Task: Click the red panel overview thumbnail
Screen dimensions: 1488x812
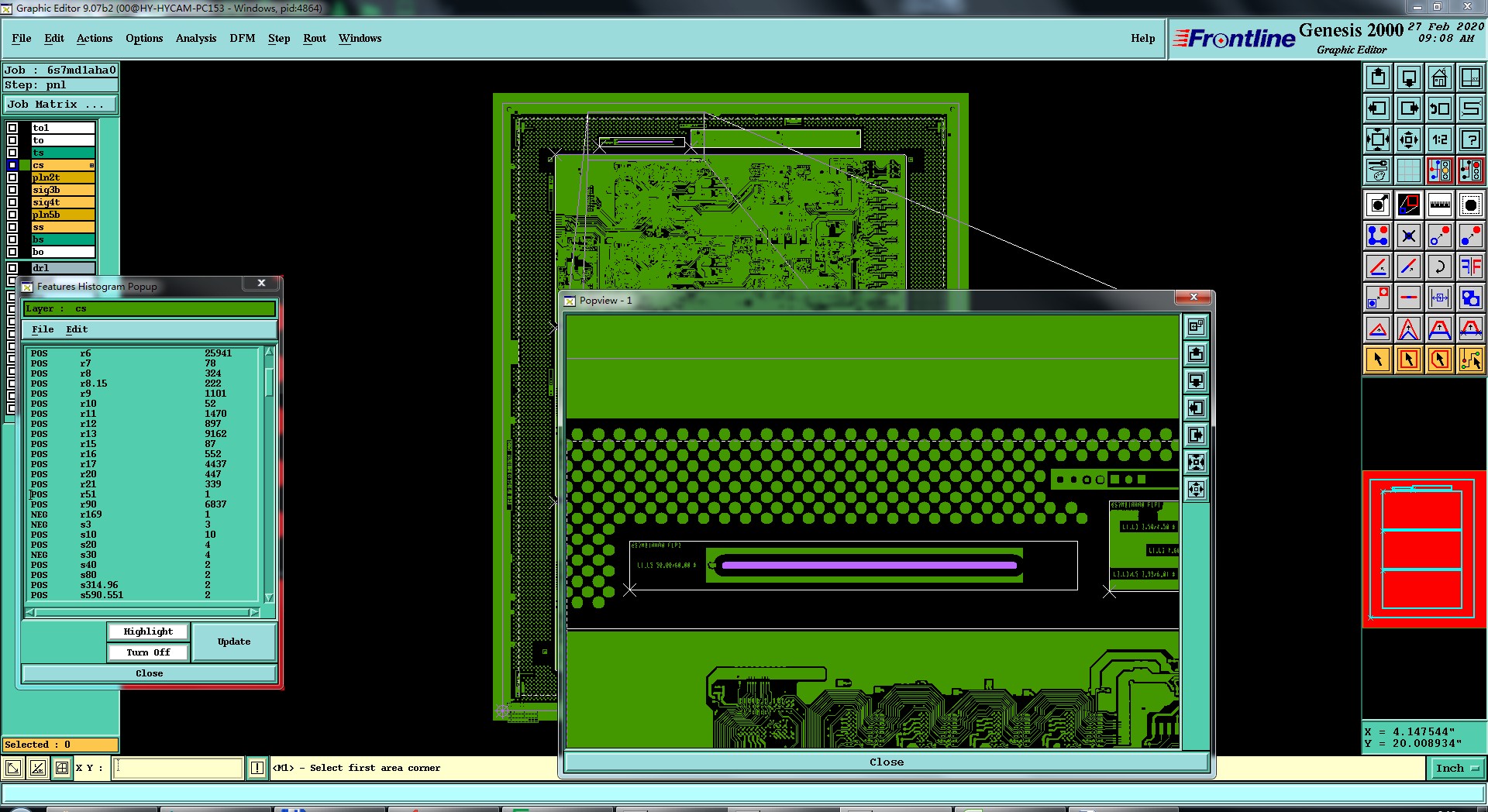Action: [1424, 549]
